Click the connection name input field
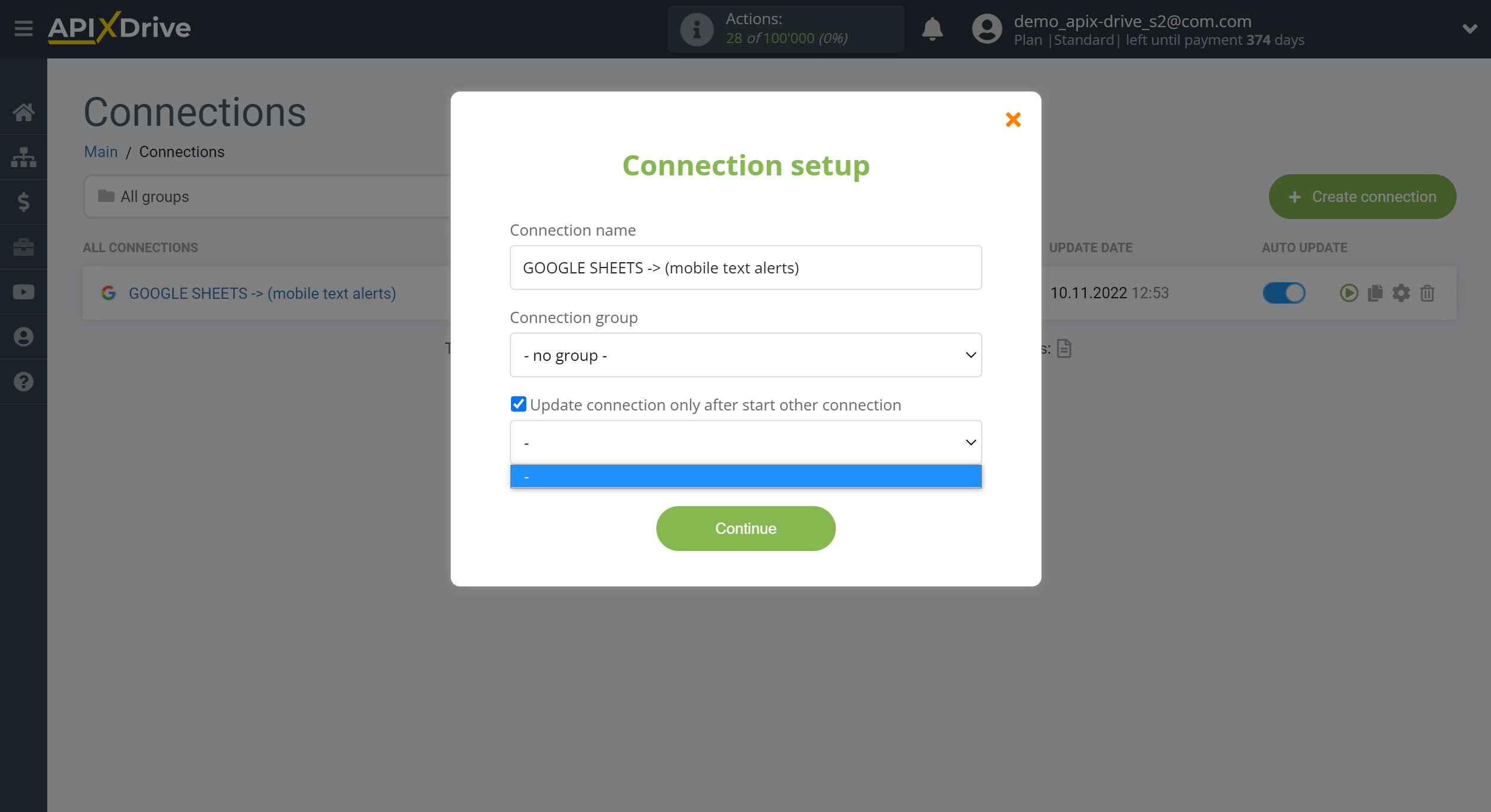The image size is (1491, 812). 745,267
